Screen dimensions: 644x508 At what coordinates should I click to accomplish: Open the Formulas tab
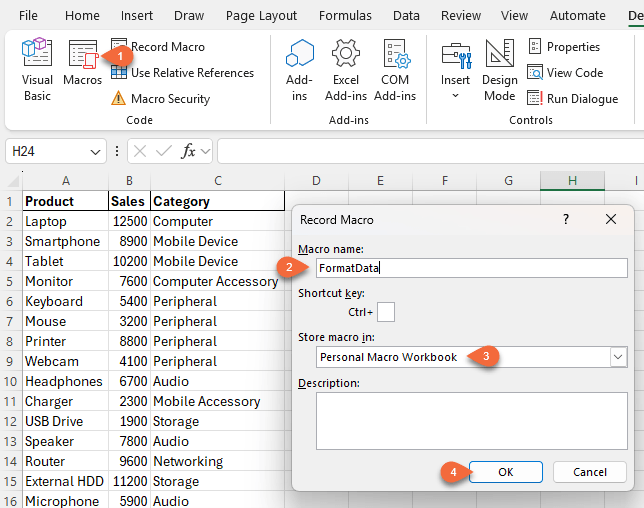pos(345,16)
